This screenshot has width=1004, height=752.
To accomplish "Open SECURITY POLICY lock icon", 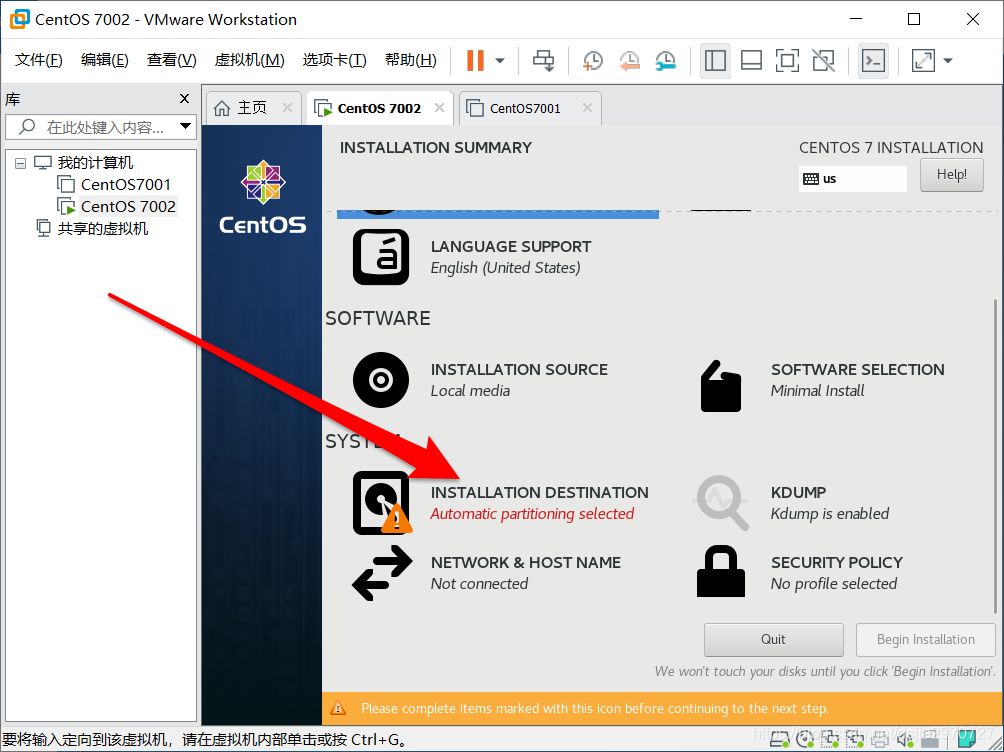I will 721,571.
